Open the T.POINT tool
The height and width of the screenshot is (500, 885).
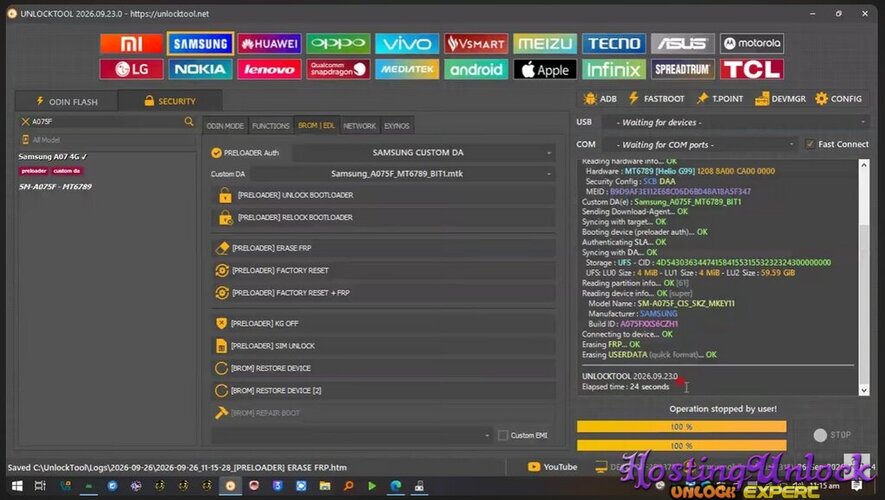(x=720, y=99)
